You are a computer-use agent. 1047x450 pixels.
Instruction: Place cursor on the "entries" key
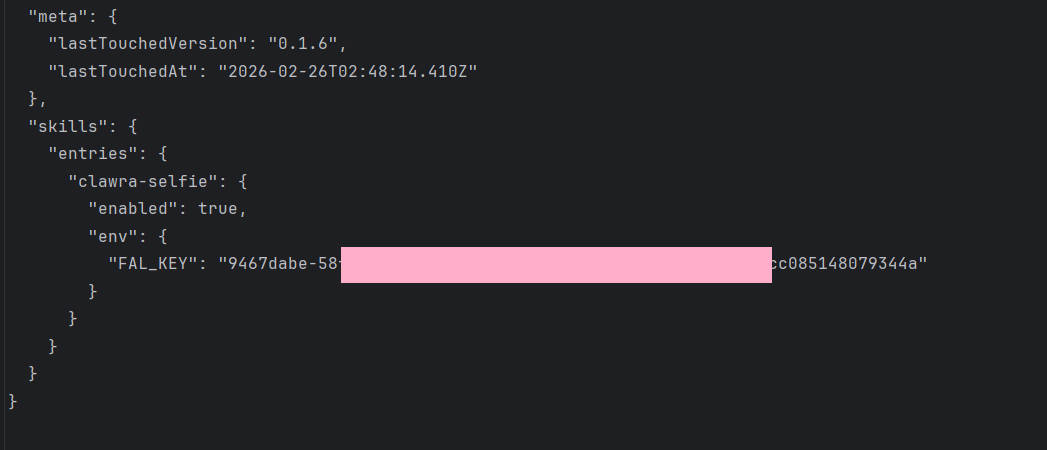90,153
